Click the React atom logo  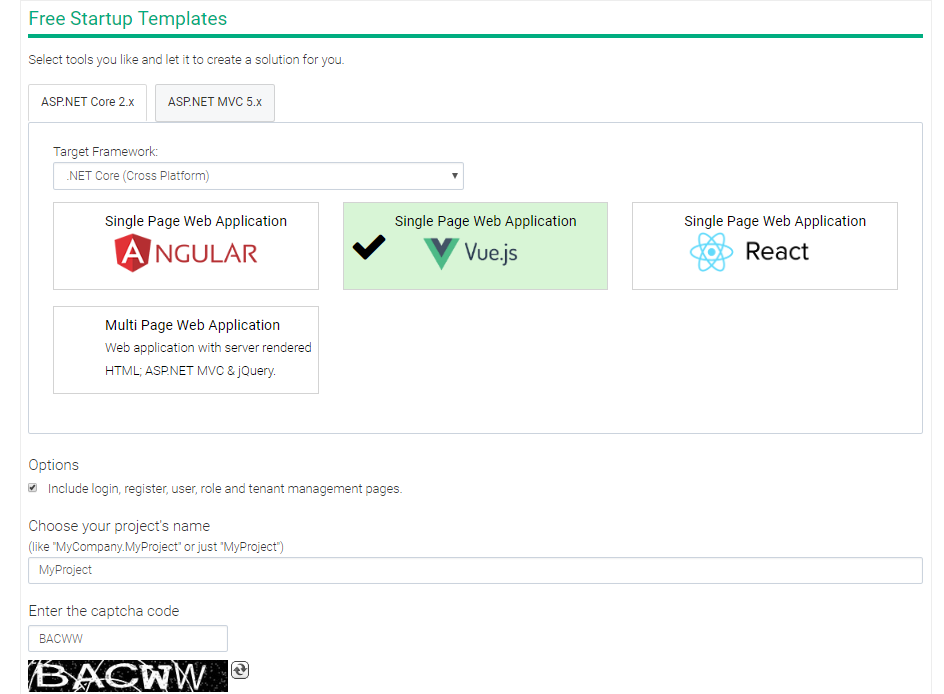[712, 252]
